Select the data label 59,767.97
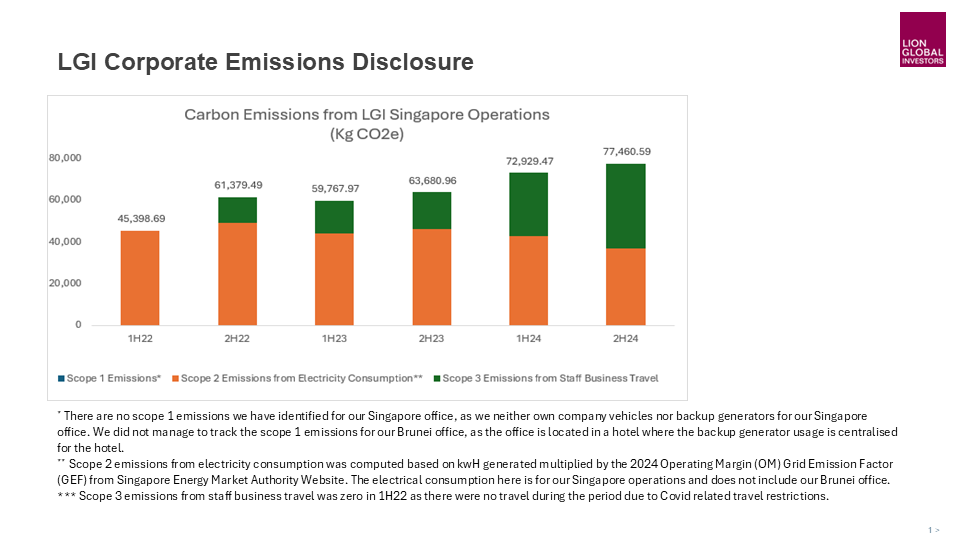960x540 pixels. [336, 189]
